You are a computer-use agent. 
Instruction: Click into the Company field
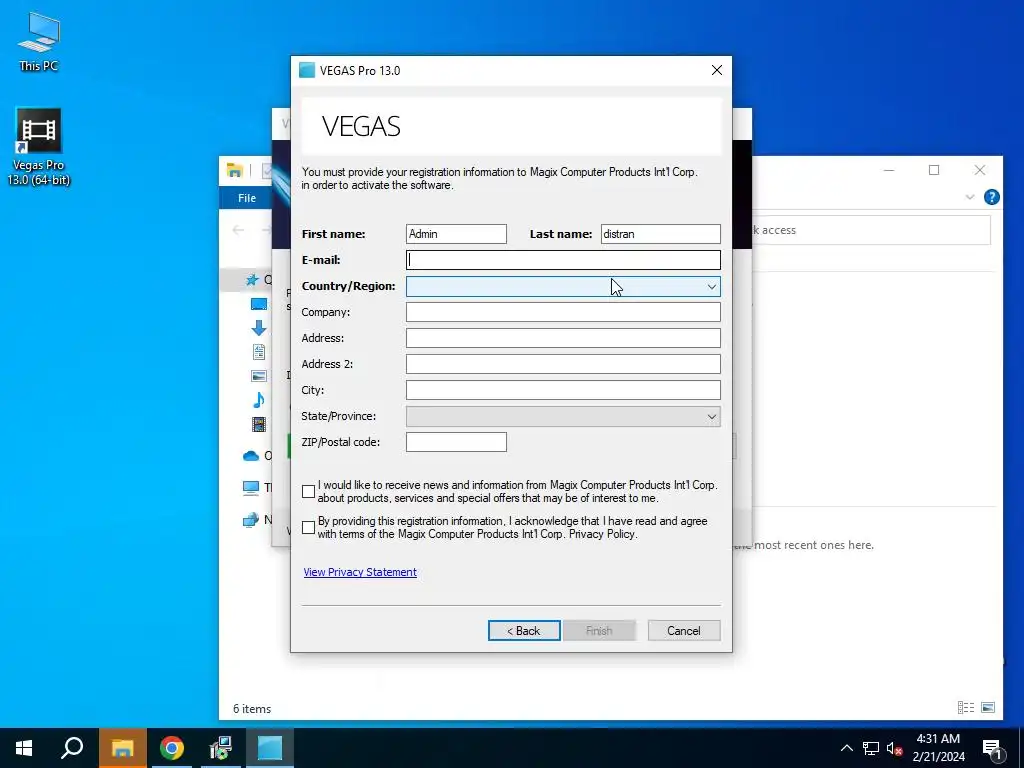coord(563,312)
